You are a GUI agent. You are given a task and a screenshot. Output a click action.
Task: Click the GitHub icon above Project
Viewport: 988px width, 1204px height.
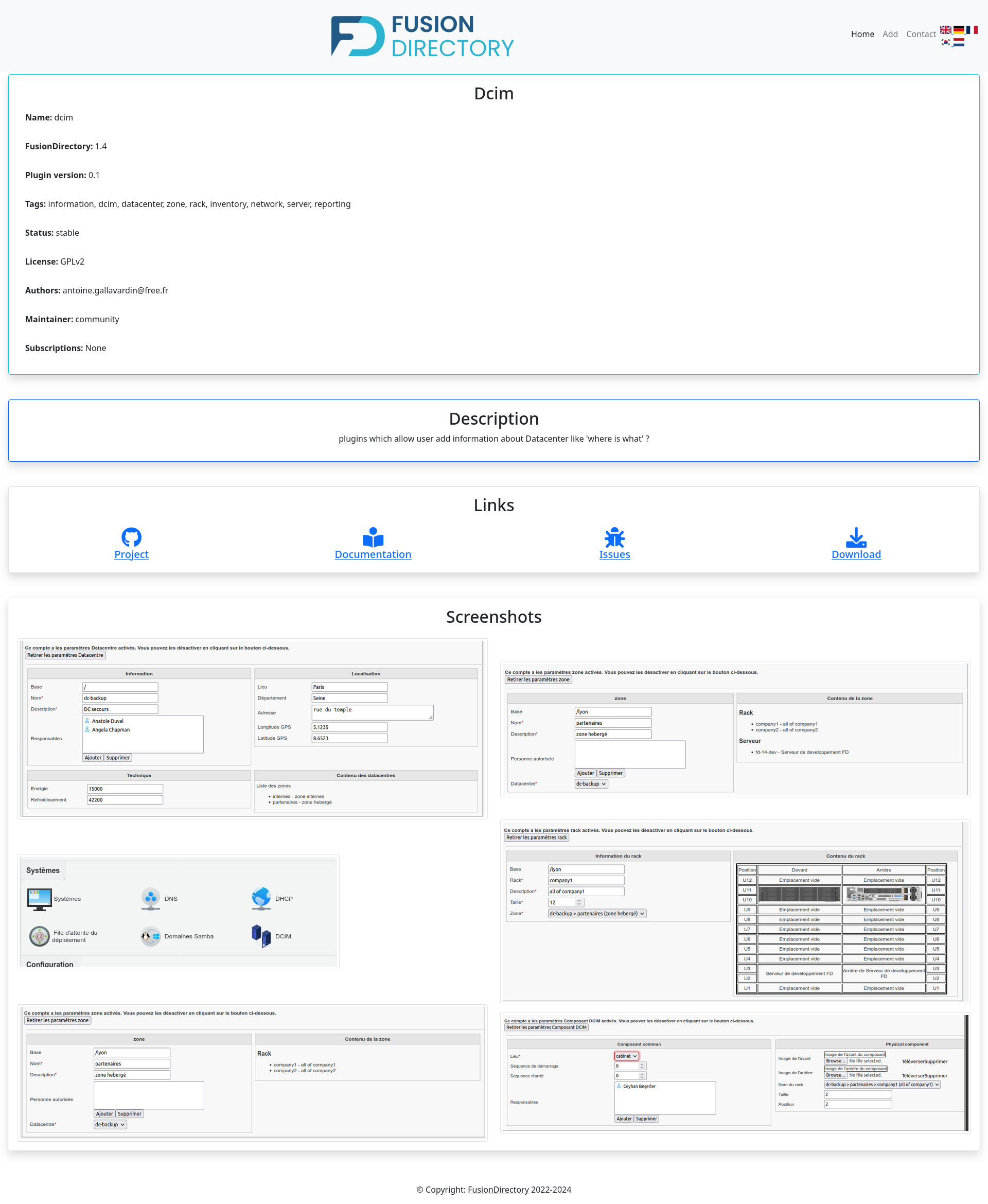131,537
